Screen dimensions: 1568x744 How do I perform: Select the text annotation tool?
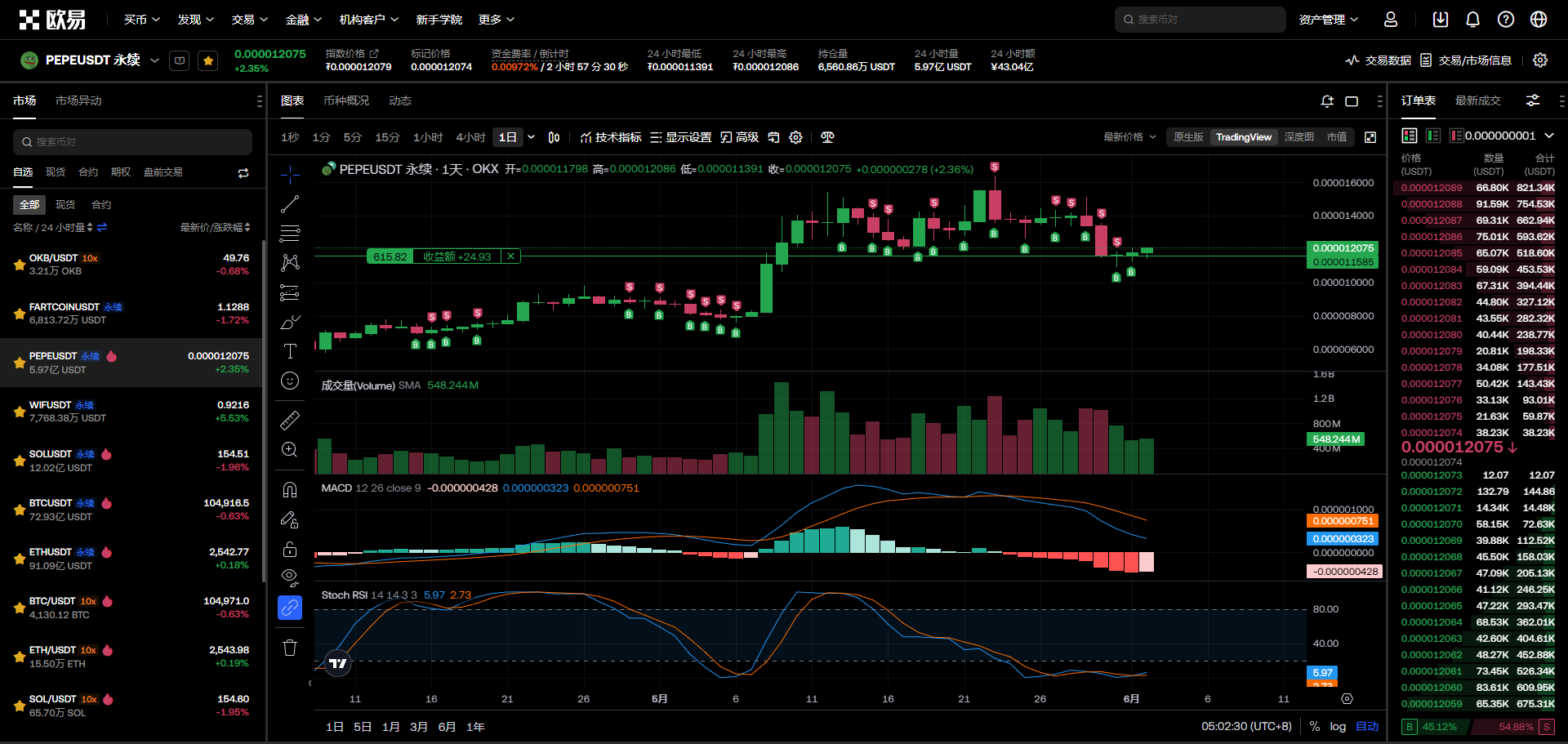[x=290, y=351]
